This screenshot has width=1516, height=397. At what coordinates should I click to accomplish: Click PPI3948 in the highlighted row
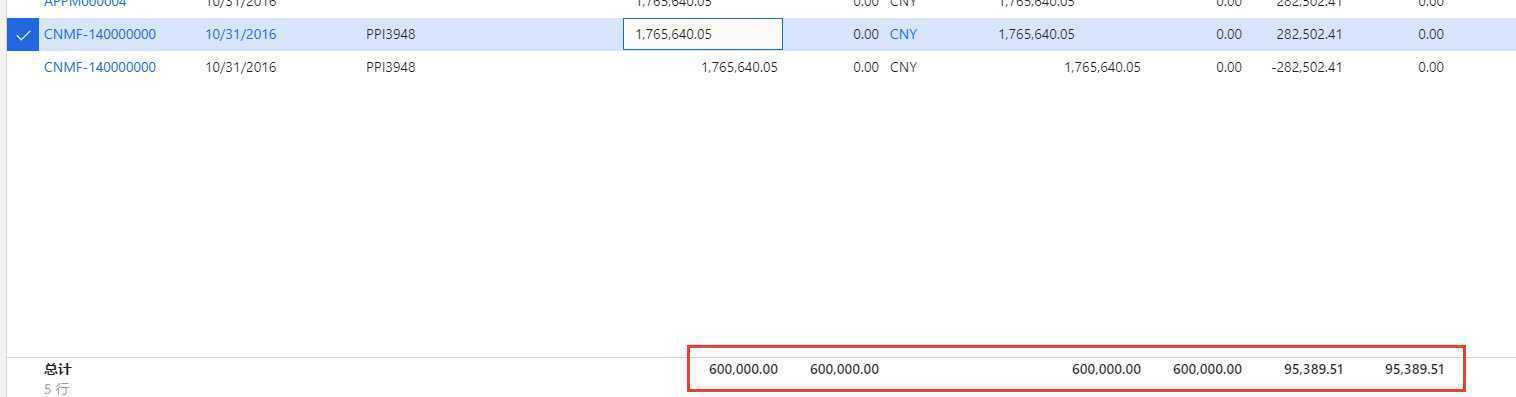pyautogui.click(x=391, y=34)
